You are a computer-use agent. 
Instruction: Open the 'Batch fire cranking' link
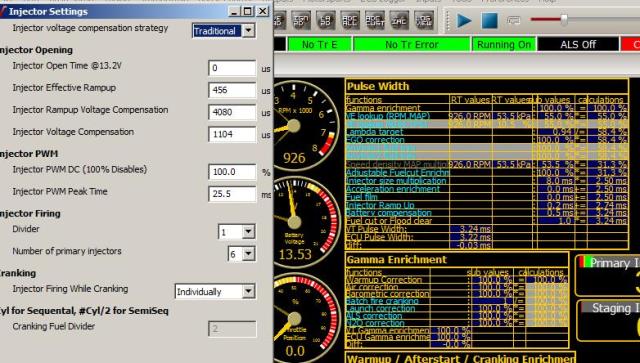coord(382,301)
